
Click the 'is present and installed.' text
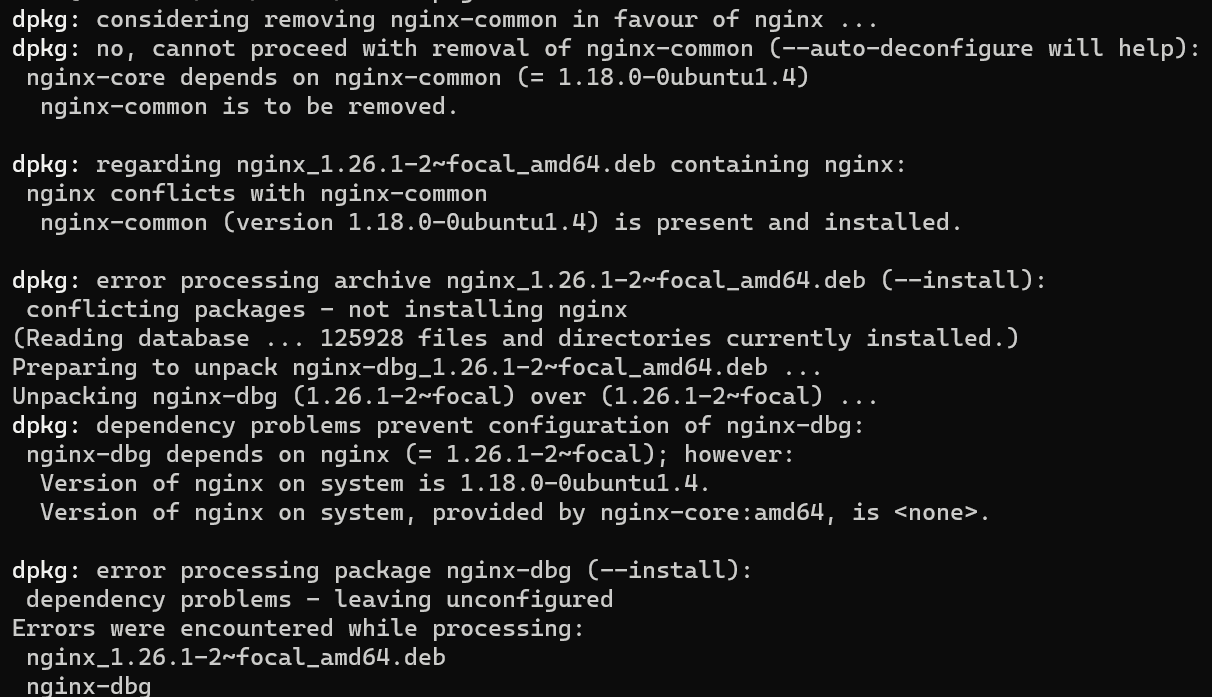click(x=788, y=222)
